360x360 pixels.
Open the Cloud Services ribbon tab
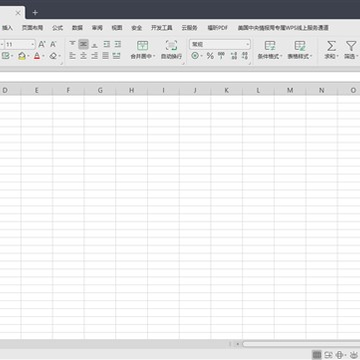[x=189, y=28]
